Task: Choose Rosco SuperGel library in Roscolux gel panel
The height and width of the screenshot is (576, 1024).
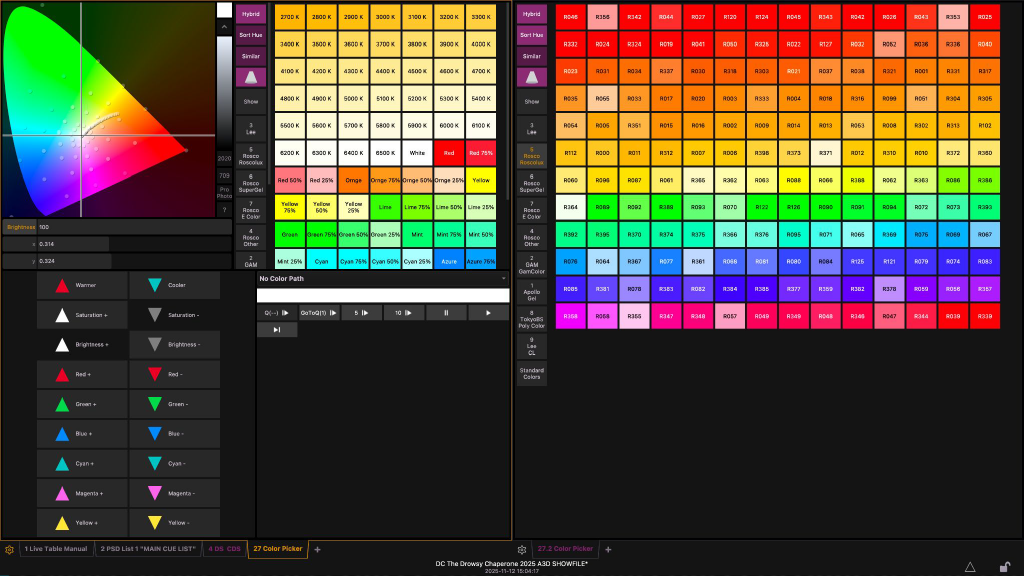Action: (532, 184)
